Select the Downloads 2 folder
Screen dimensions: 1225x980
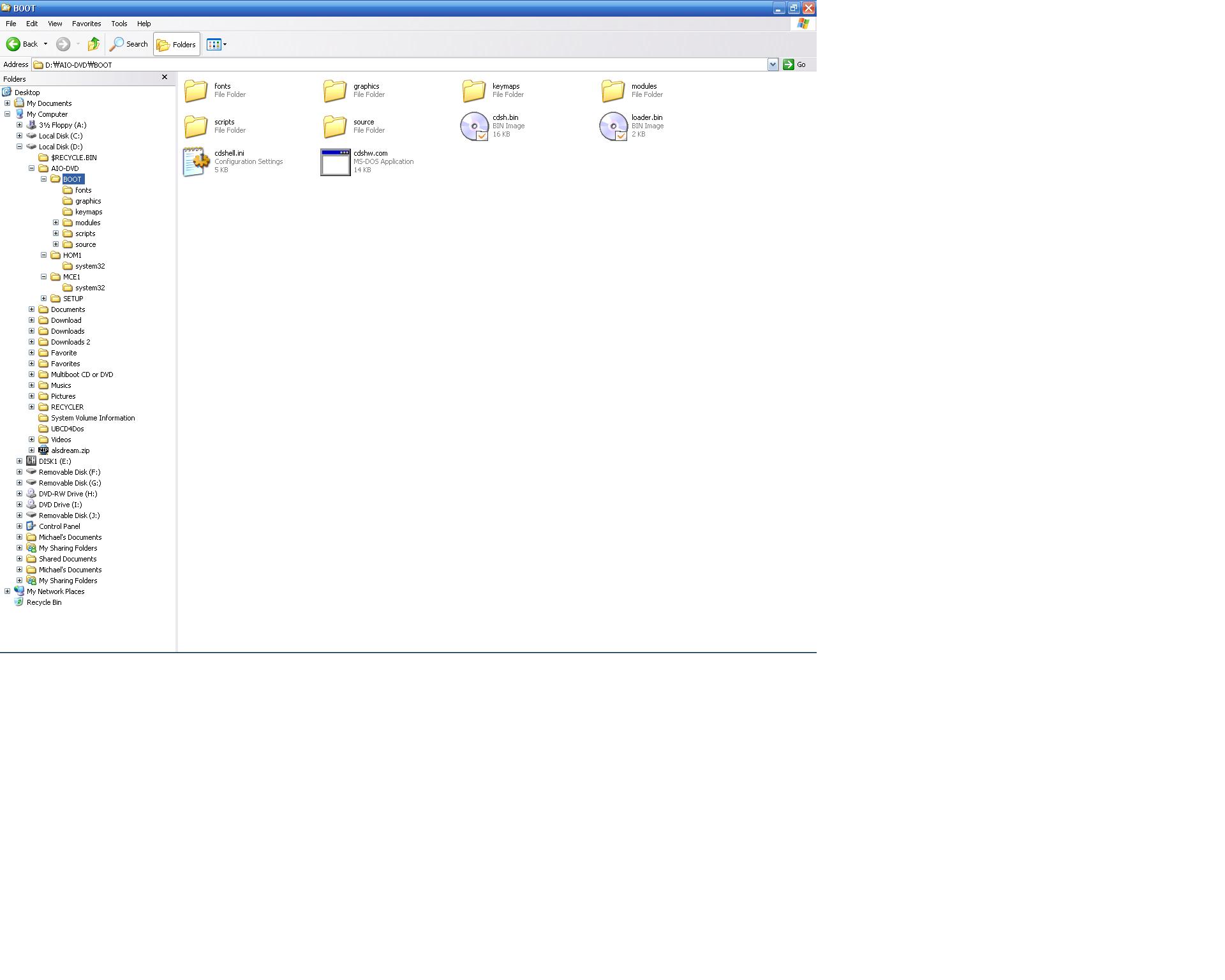(x=70, y=342)
